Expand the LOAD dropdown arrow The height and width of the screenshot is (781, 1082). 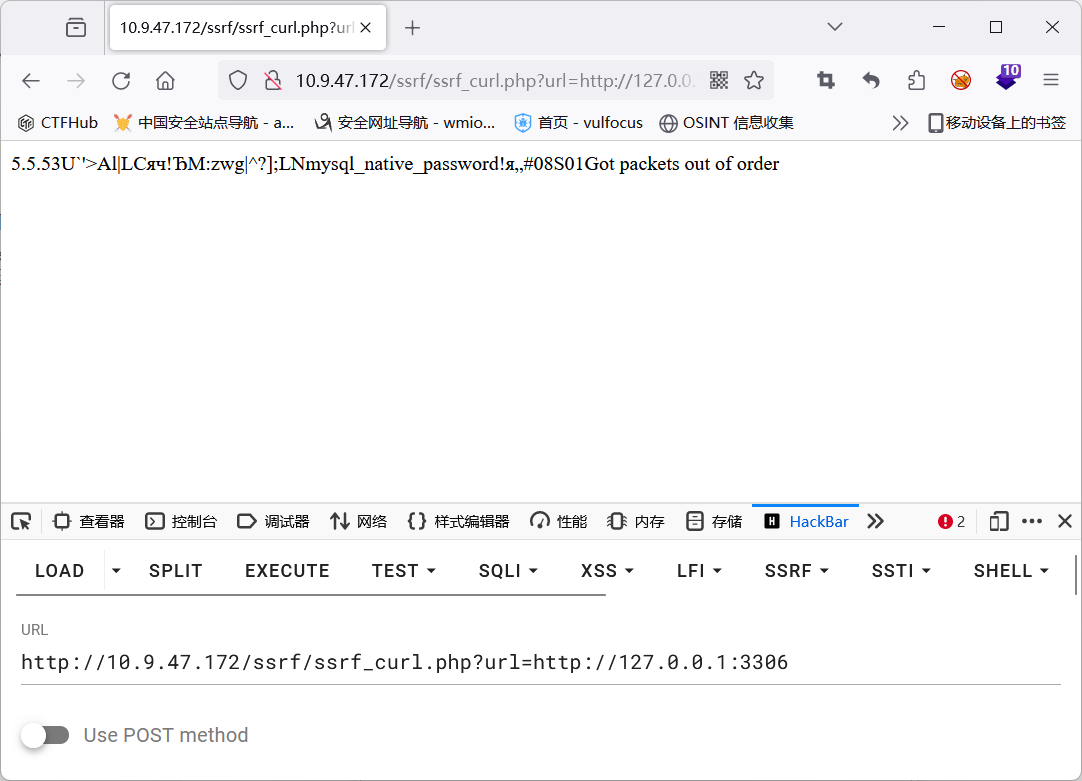pyautogui.click(x=116, y=571)
